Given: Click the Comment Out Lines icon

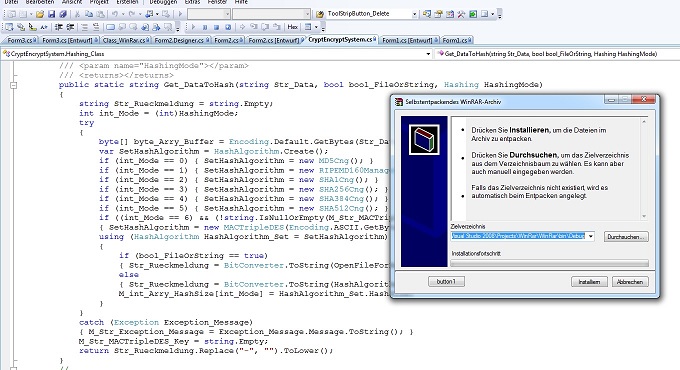Looking at the screenshot, I should (85, 27).
